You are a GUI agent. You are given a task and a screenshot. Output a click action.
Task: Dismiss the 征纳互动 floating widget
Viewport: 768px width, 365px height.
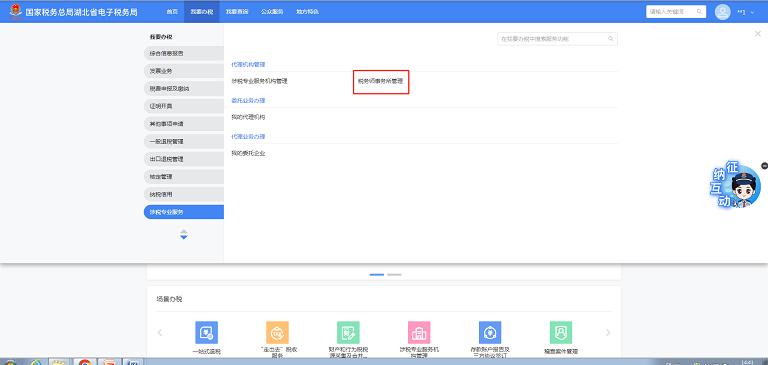pyautogui.click(x=765, y=166)
